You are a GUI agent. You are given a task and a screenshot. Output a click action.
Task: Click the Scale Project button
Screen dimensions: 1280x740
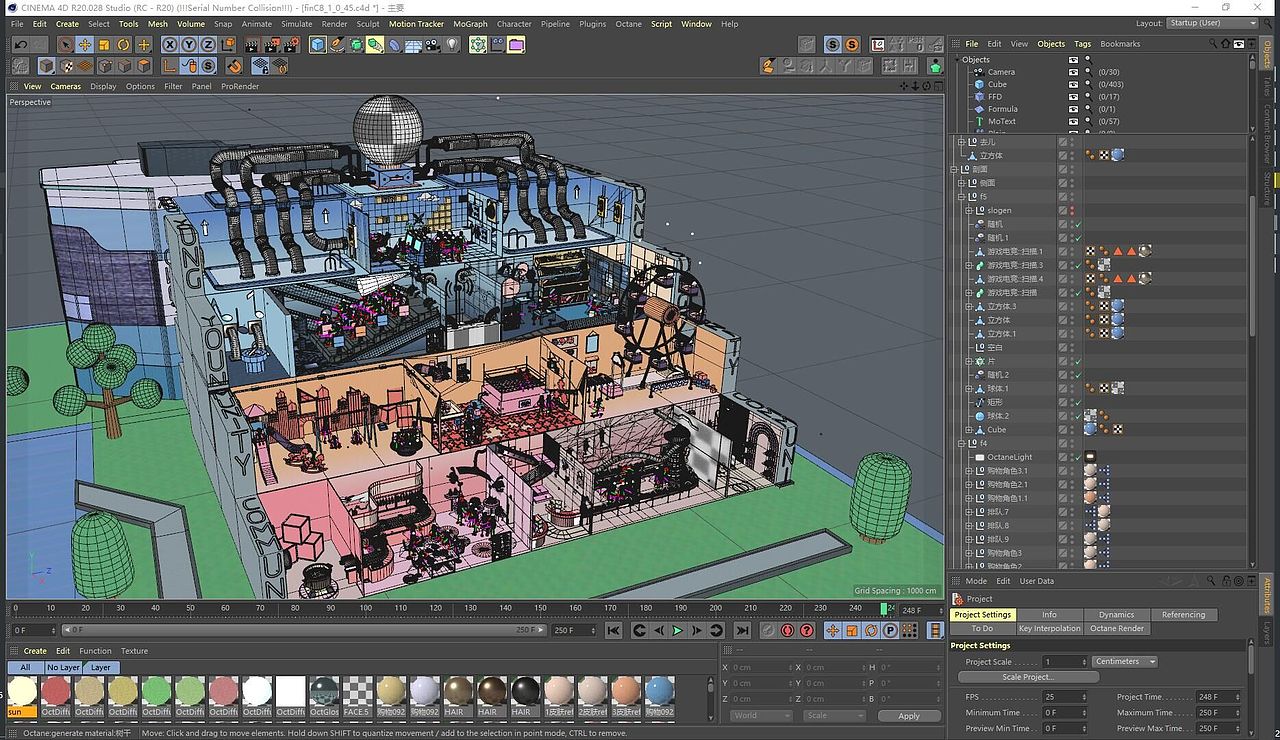pos(1027,677)
